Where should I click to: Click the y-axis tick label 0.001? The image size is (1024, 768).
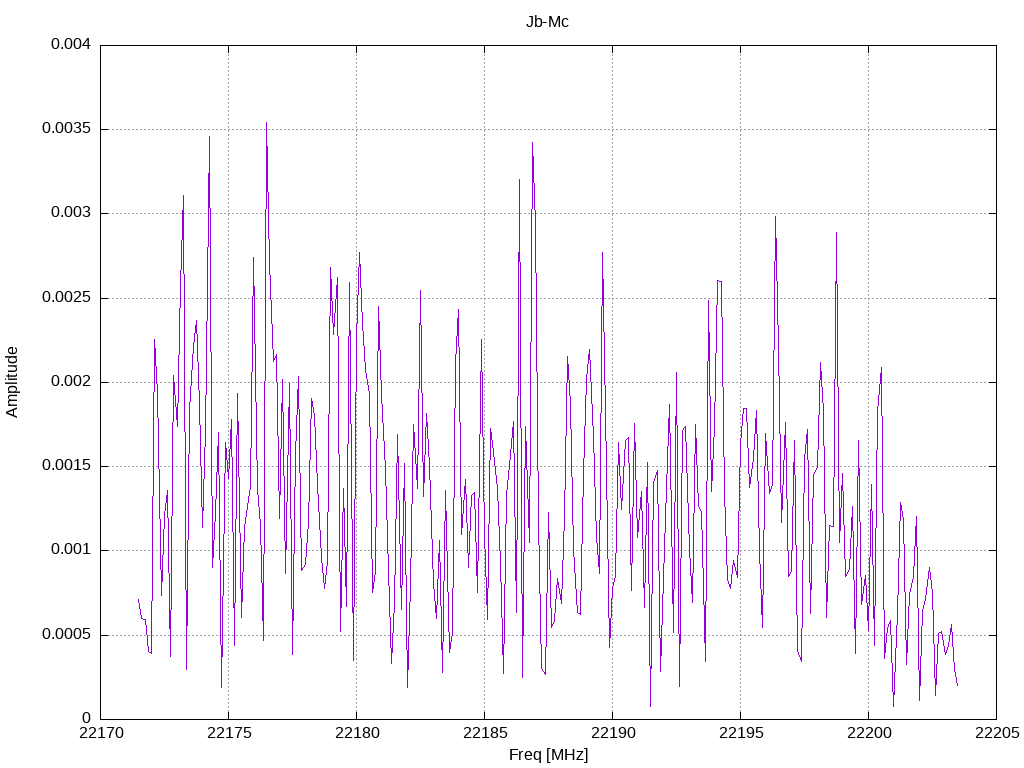71,550
